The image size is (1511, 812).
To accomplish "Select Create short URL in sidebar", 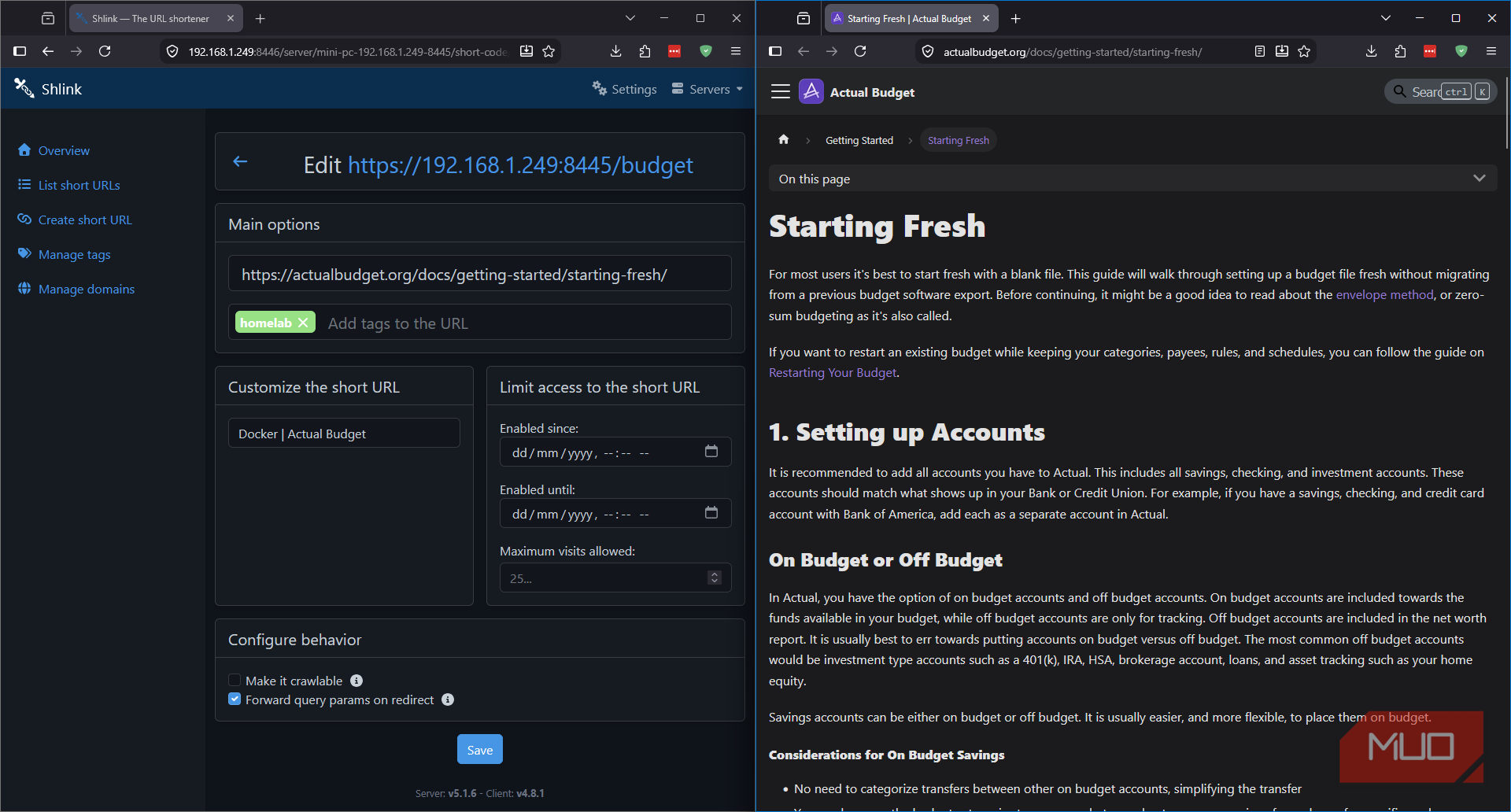I will [x=75, y=220].
